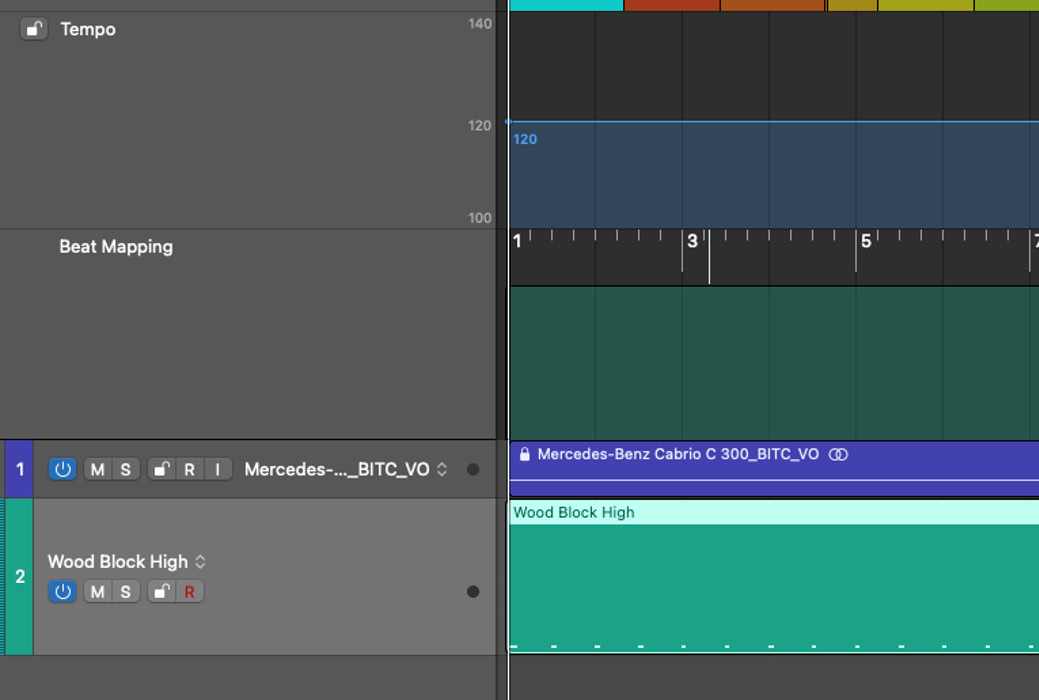
Task: Select the Beat Mapping track label
Action: (116, 247)
